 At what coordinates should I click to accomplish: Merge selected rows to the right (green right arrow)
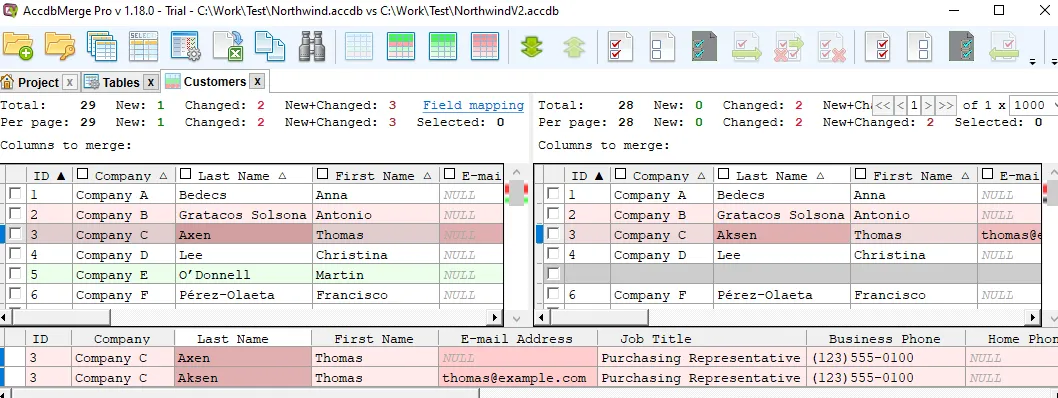click(x=747, y=46)
